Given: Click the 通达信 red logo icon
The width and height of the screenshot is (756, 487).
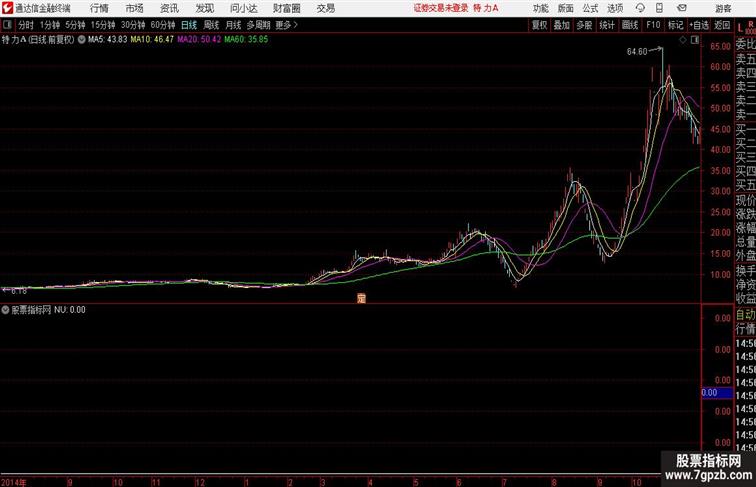Looking at the screenshot, I should pos(7,8).
